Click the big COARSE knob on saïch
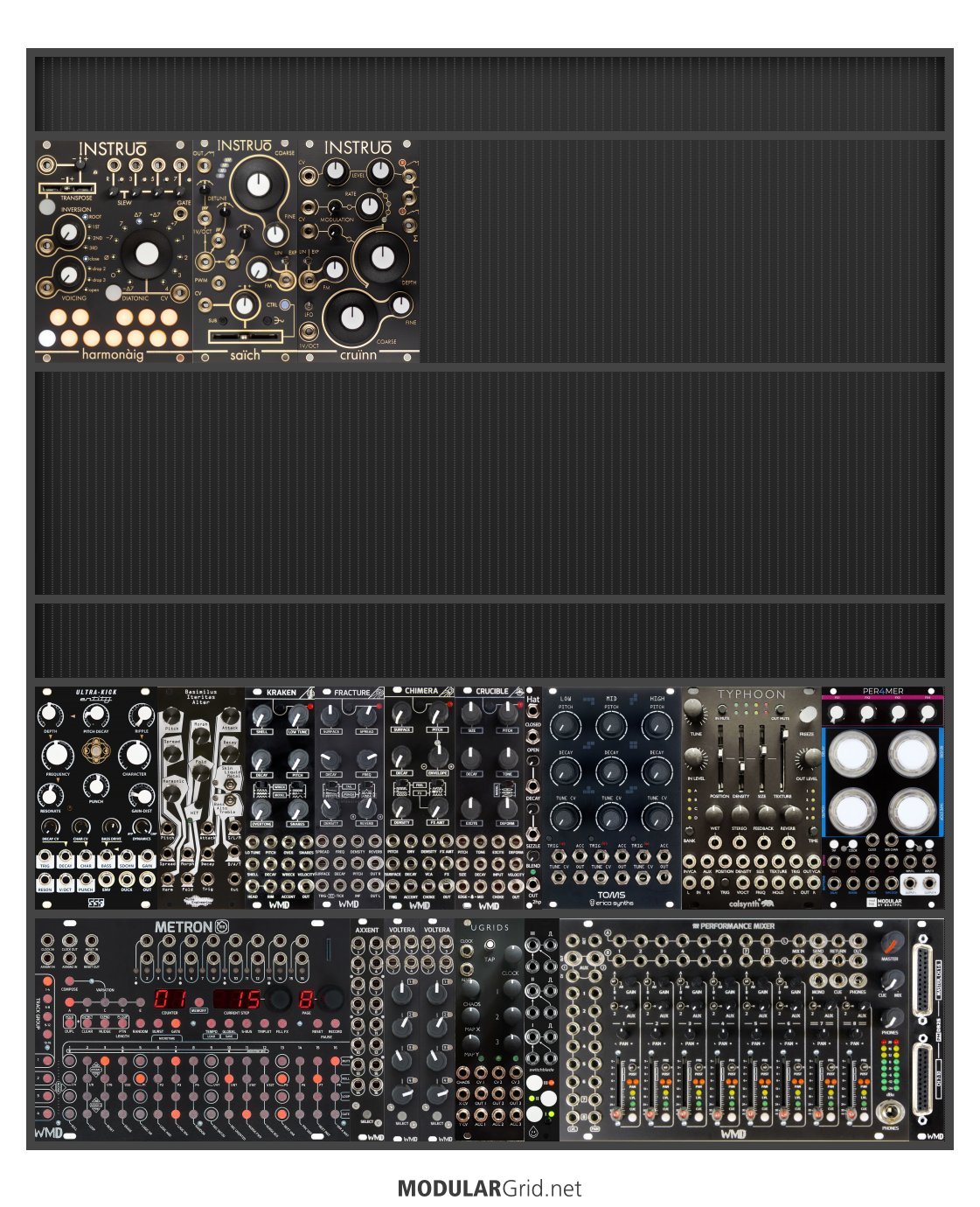This screenshot has height=1207, width=980. coord(257,184)
